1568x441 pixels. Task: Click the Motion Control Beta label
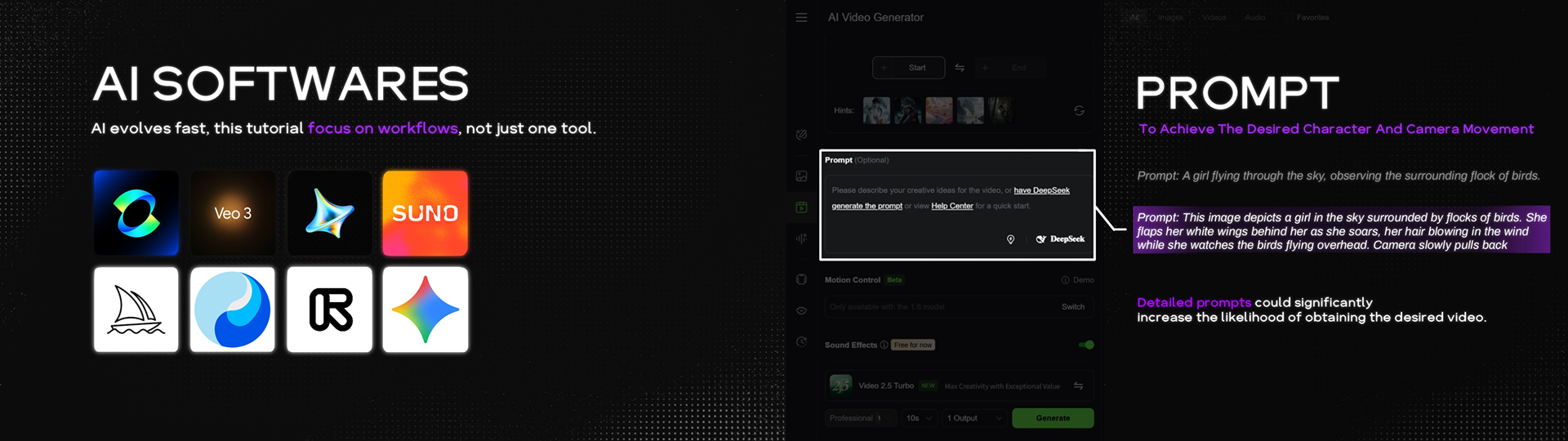pyautogui.click(x=894, y=280)
